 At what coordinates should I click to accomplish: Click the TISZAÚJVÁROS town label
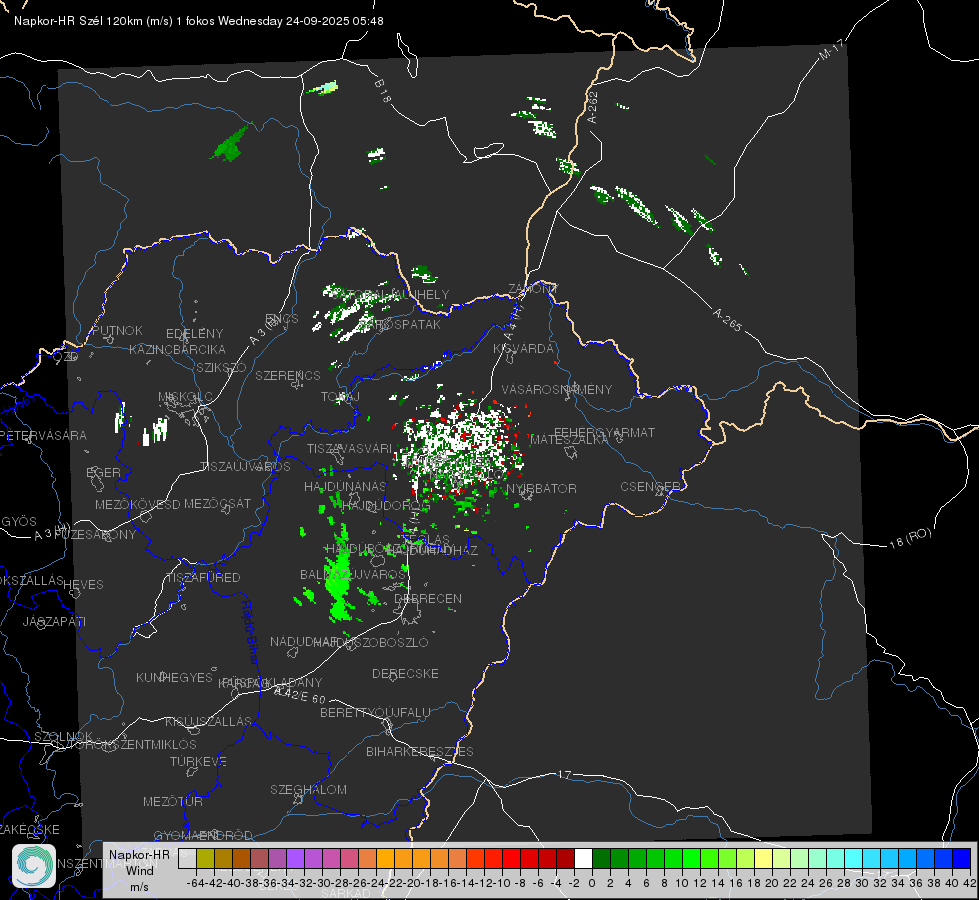coord(245,467)
